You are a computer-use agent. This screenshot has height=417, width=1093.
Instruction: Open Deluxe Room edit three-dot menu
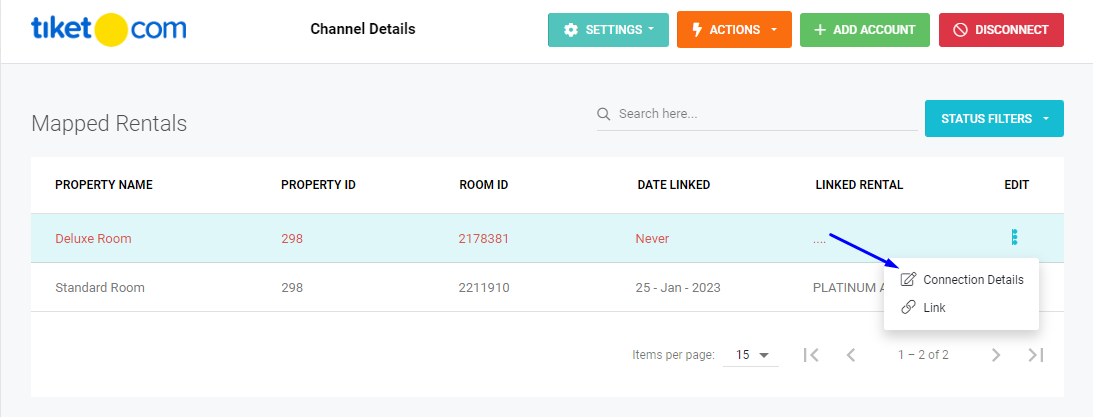click(x=1015, y=238)
